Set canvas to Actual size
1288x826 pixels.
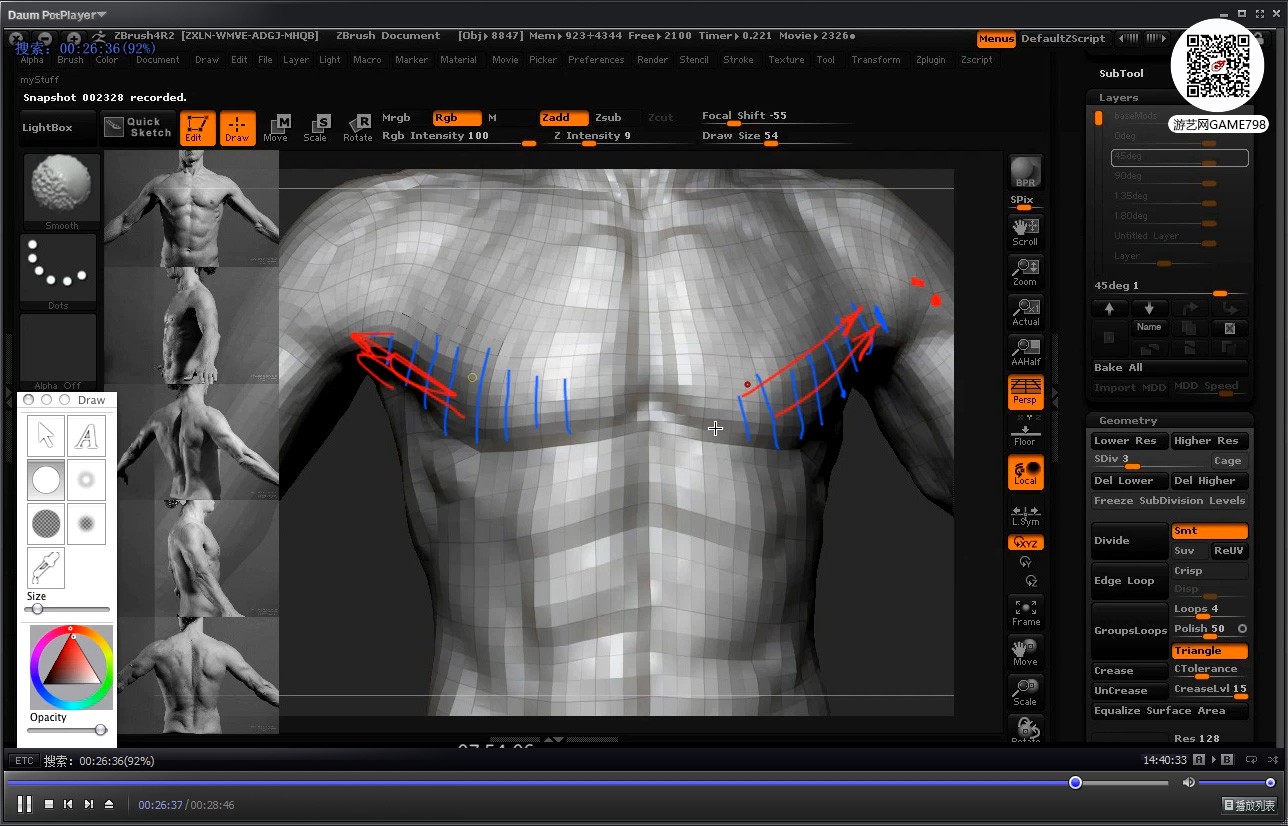[1025, 311]
